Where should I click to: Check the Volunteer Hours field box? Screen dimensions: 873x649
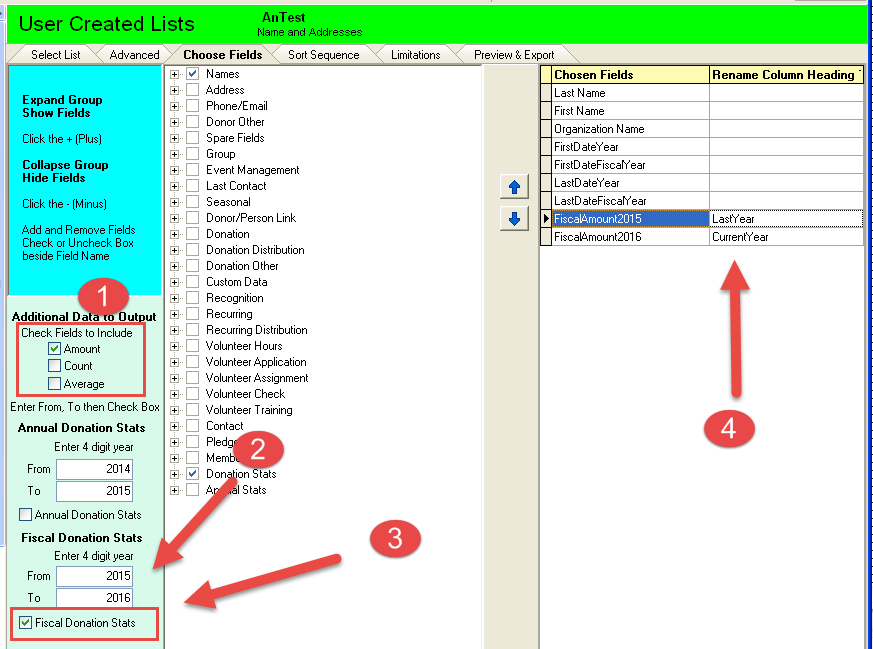tap(193, 346)
